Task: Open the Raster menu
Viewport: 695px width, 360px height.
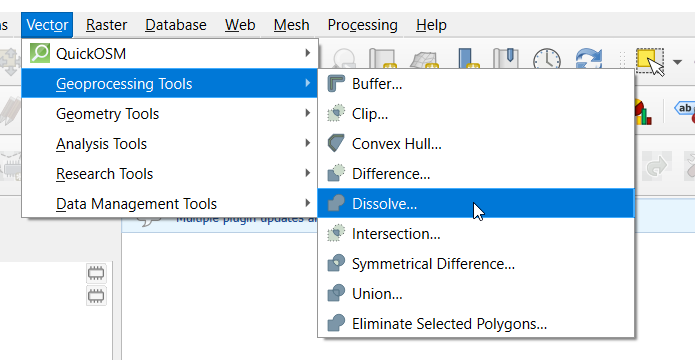Action: click(x=106, y=25)
